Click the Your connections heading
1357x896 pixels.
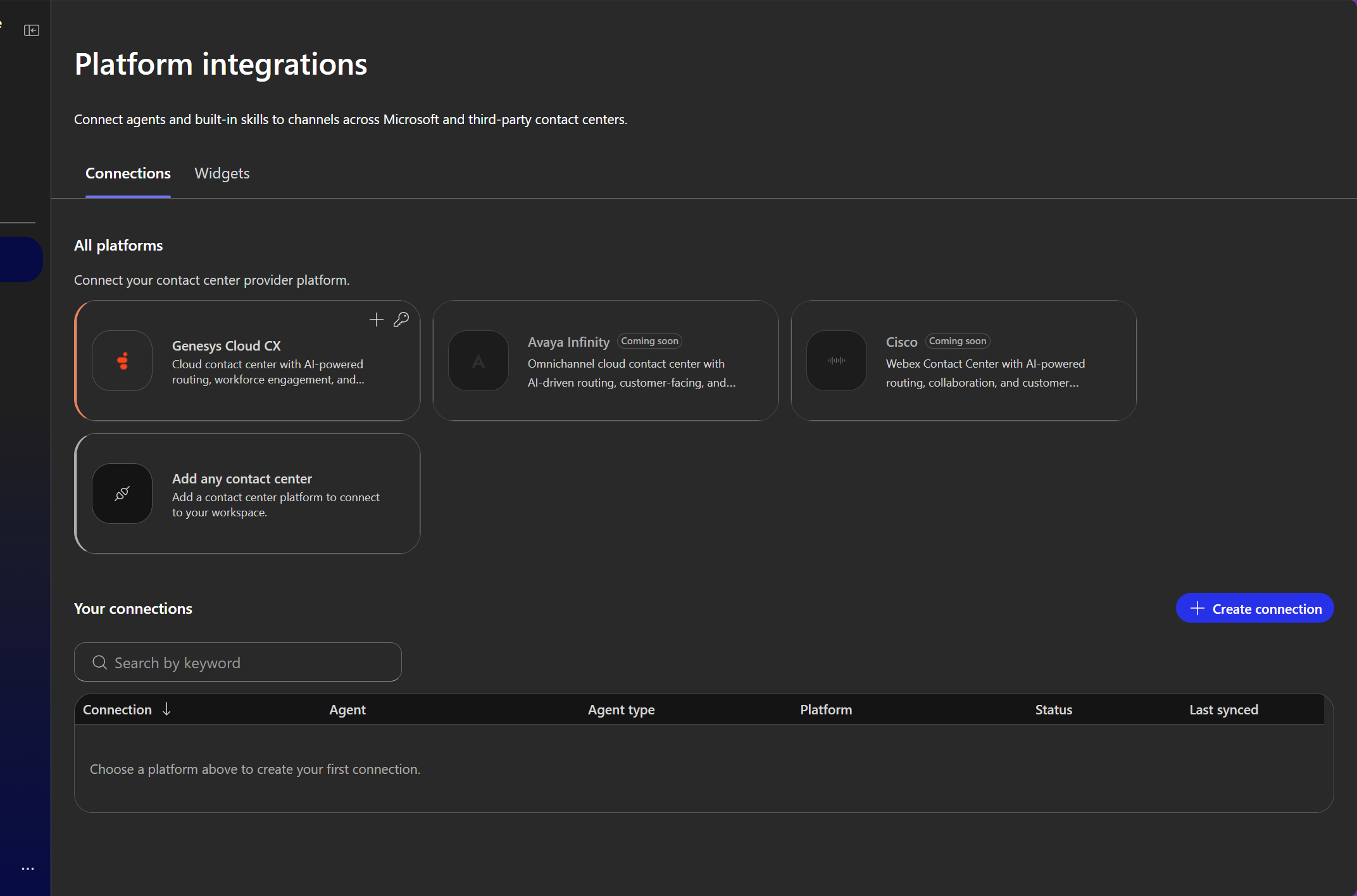[x=133, y=609]
